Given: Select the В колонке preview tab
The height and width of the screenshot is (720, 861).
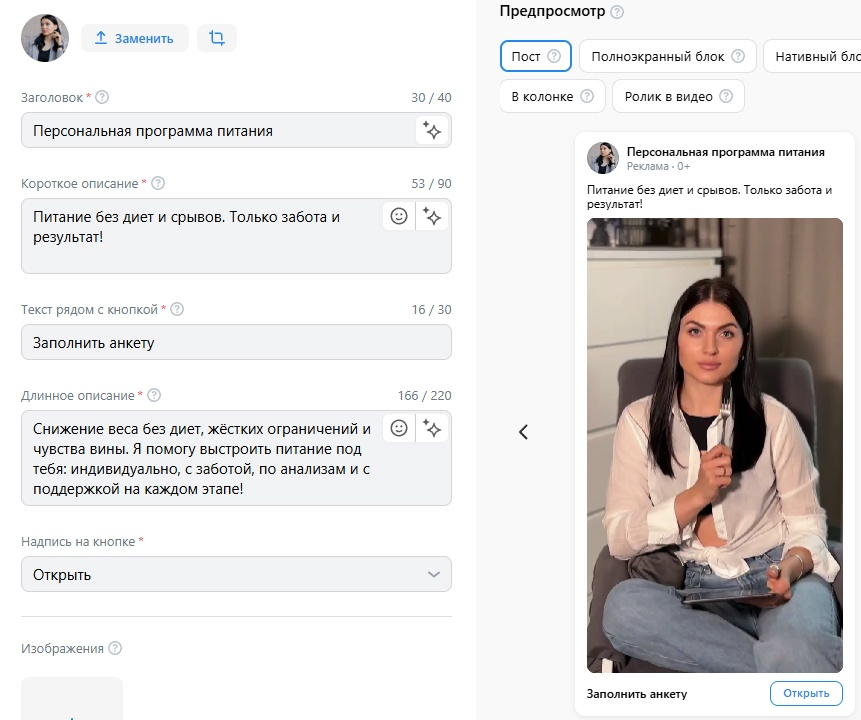Looking at the screenshot, I should [x=552, y=96].
